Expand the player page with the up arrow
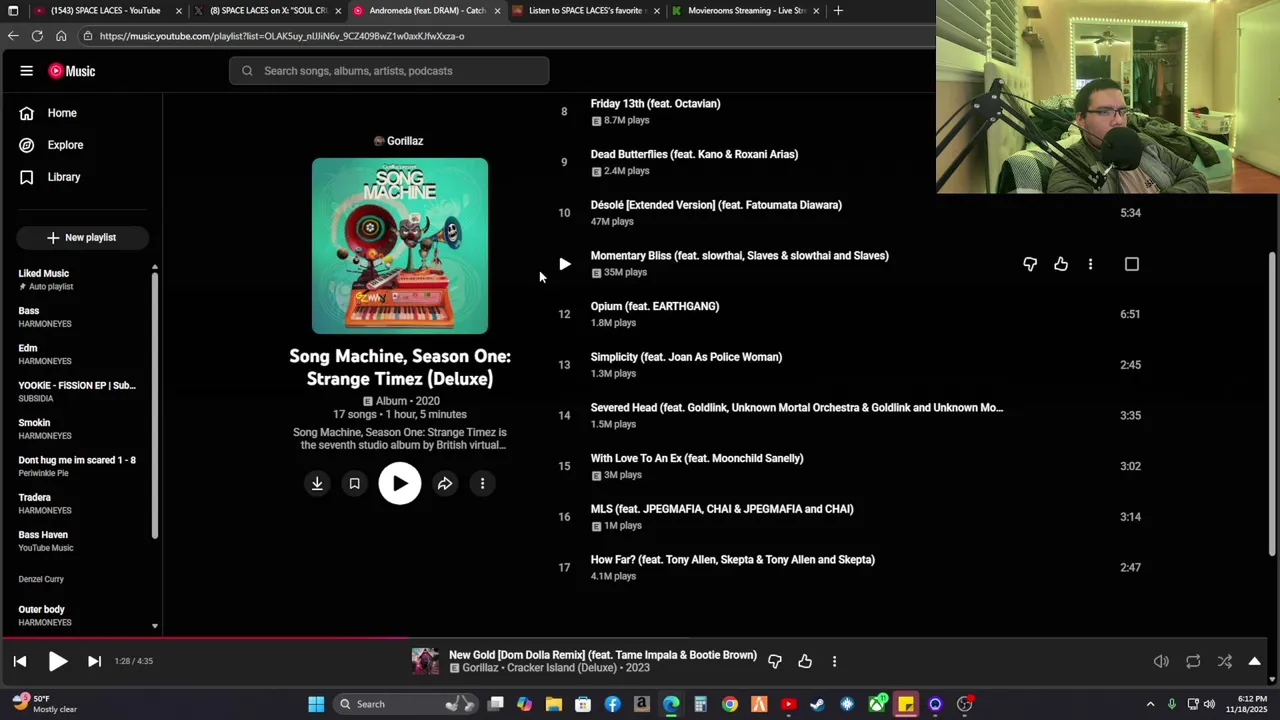The image size is (1280, 720). (1254, 661)
